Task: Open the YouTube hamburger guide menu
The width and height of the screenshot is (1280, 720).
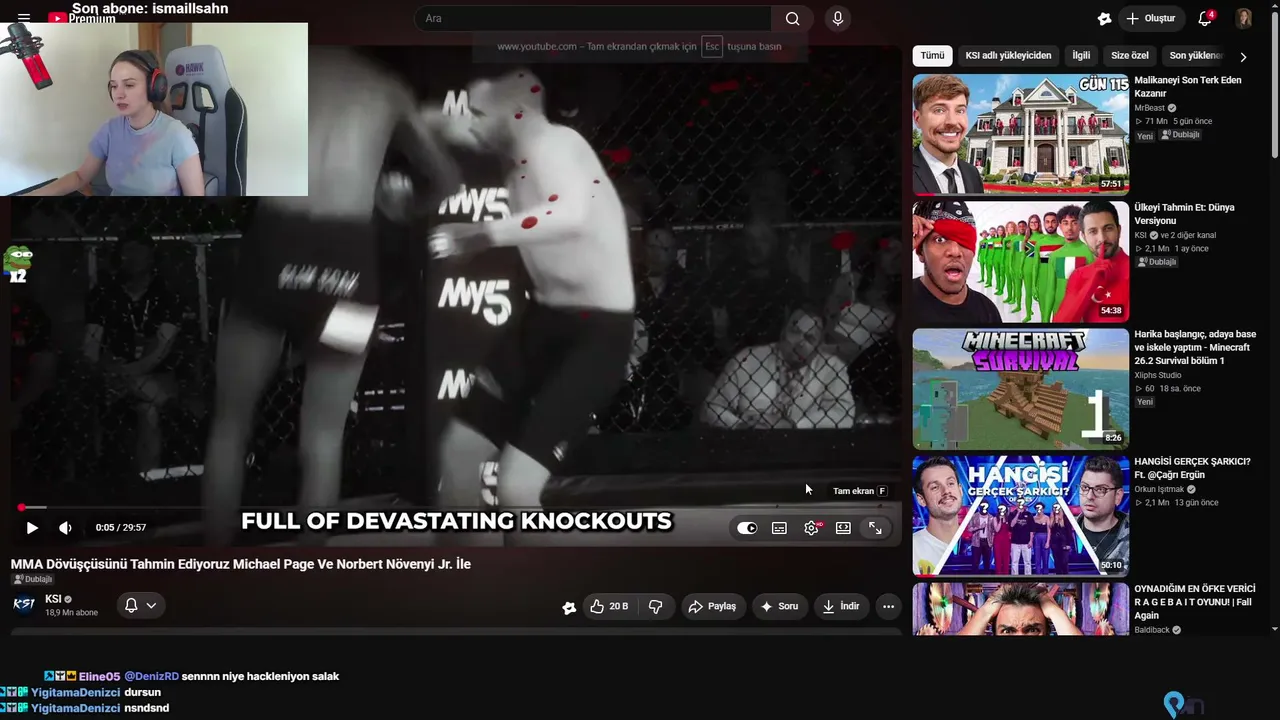Action: (x=24, y=18)
